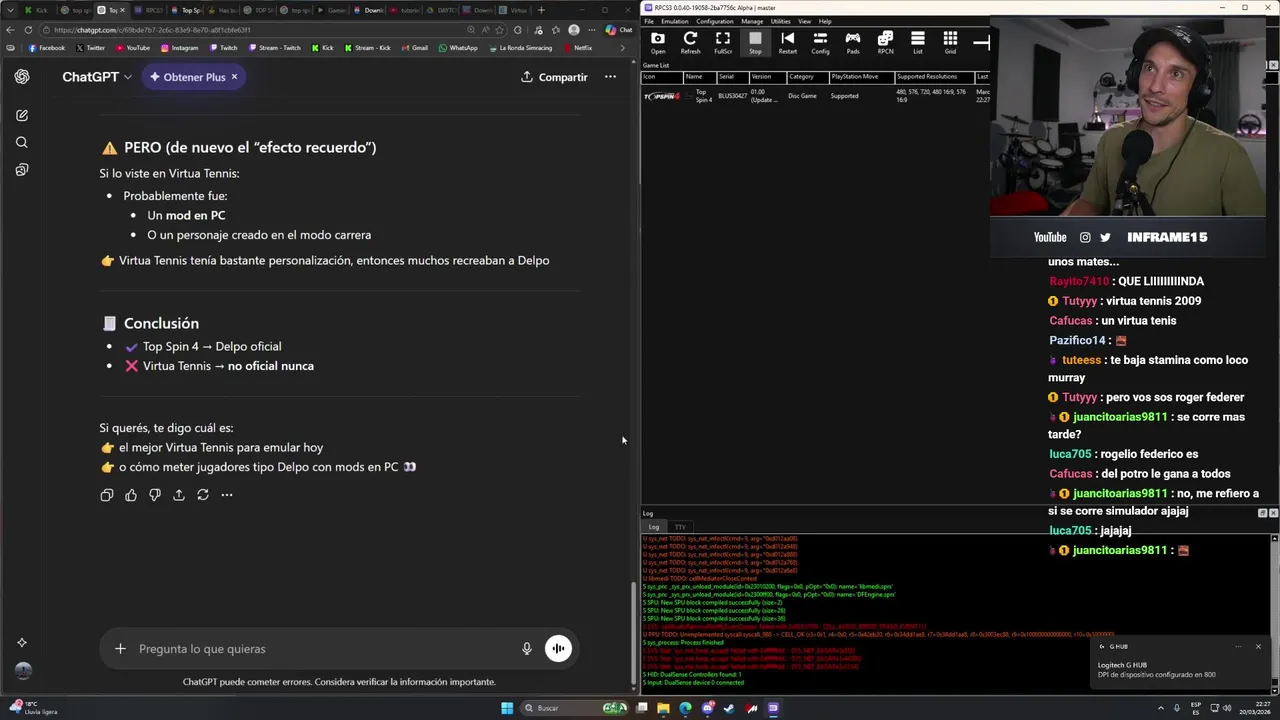Close the Logitech G HUB notification

tap(1258, 646)
